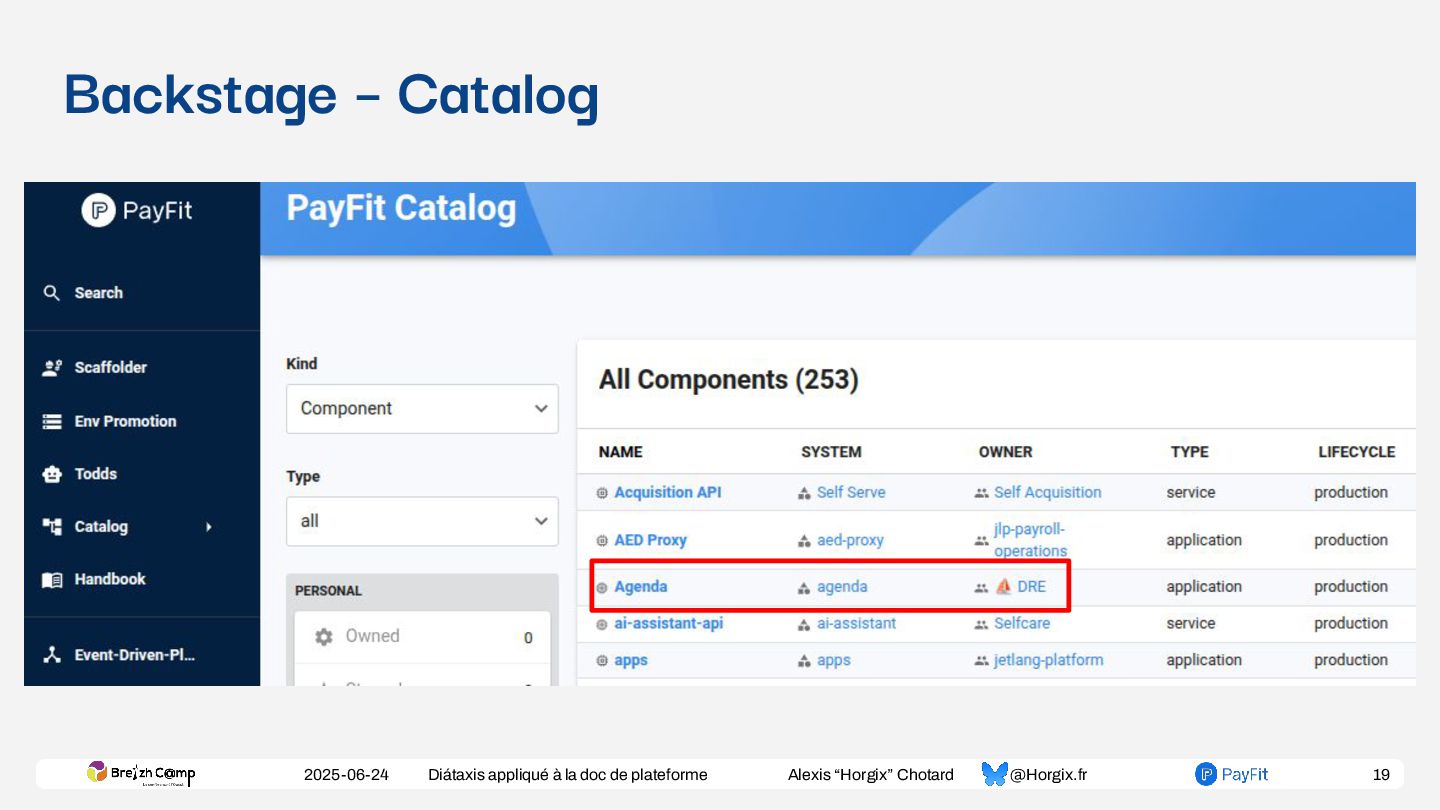The image size is (1440, 810).
Task: Click the Handbook book icon
Action: pos(52,580)
